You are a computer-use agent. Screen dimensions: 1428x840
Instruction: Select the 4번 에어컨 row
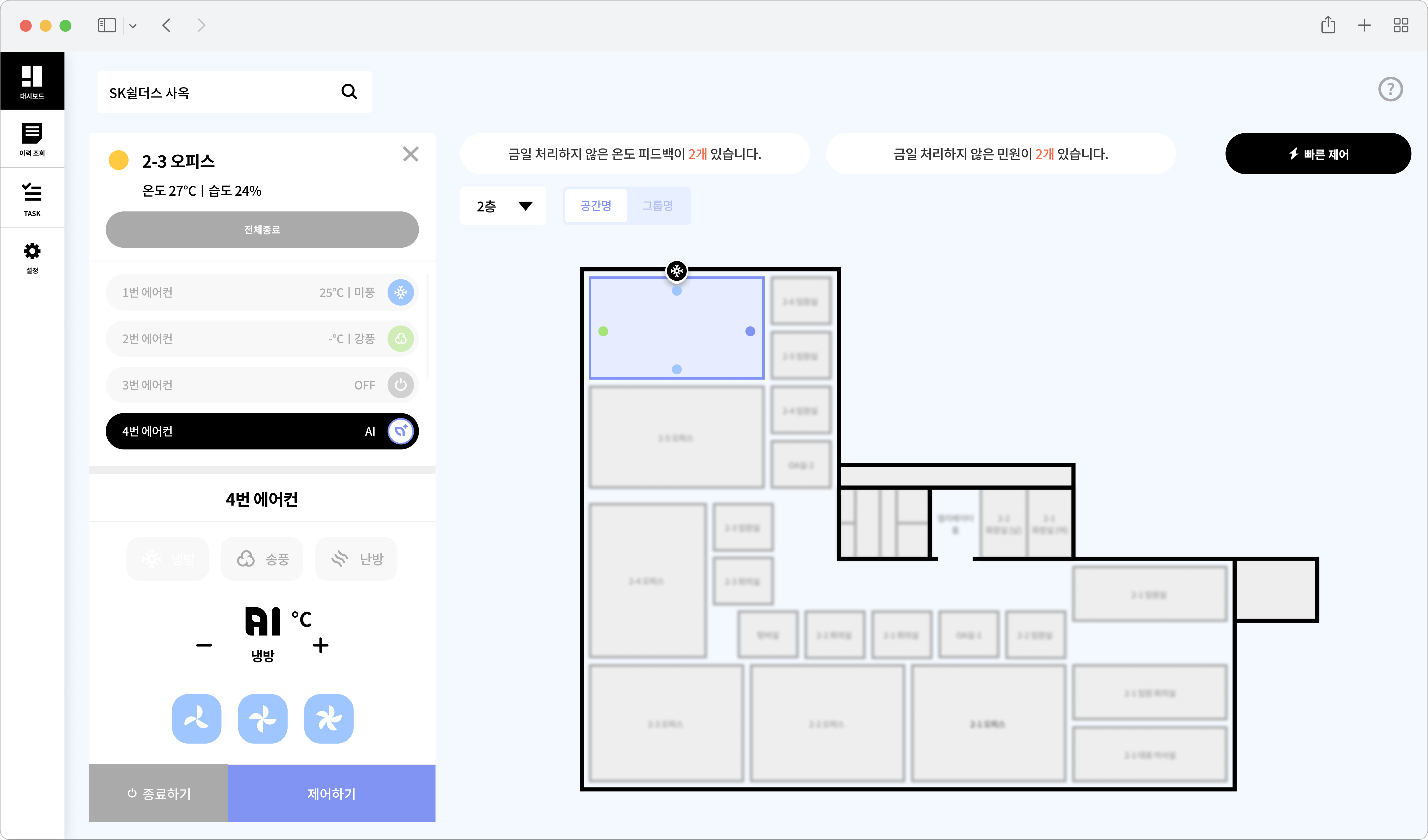(x=262, y=431)
